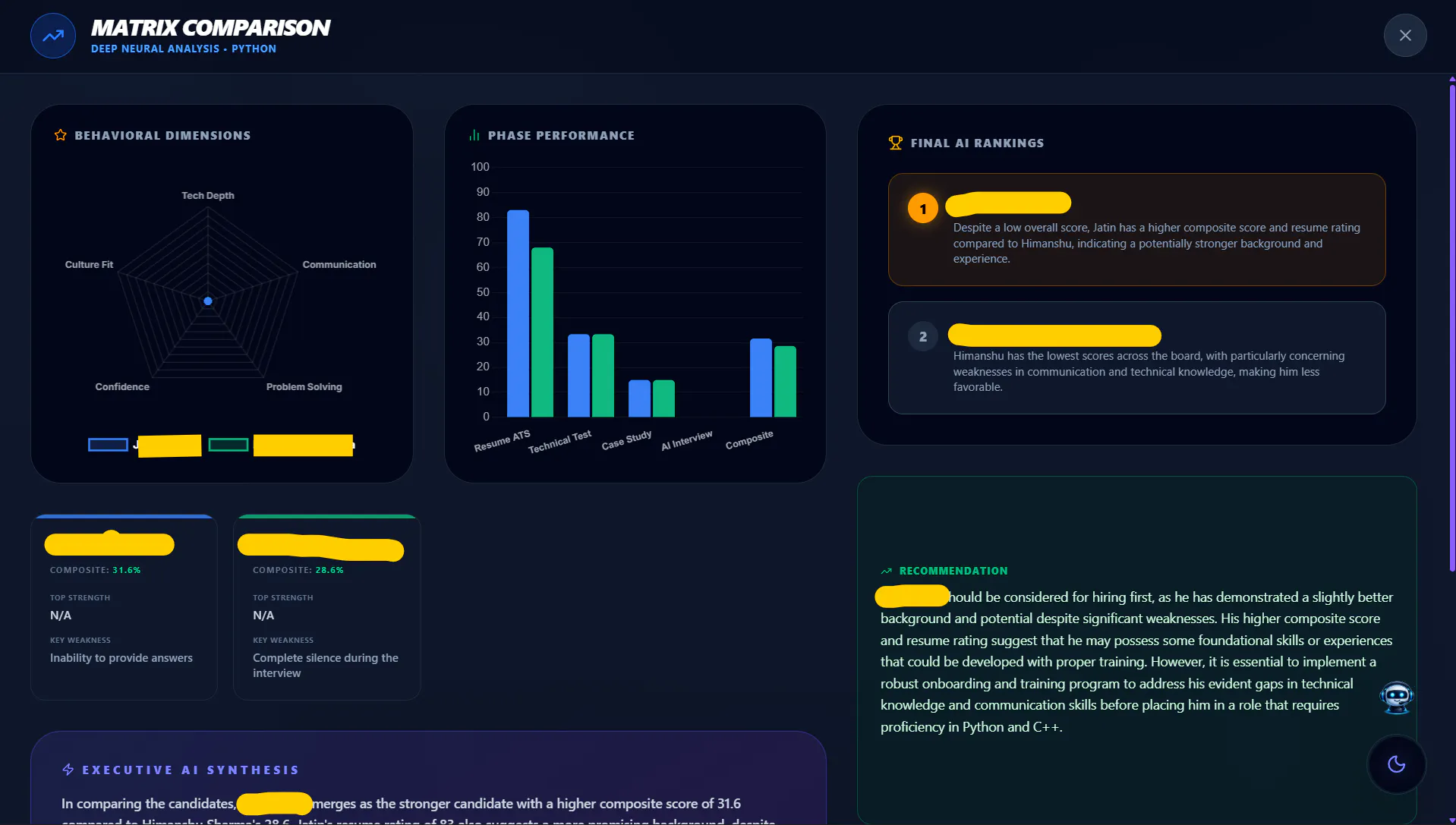This screenshot has width=1456, height=825.
Task: Click the rank 1 explanation starting 'Despite a low overall score'
Action: (x=1157, y=244)
